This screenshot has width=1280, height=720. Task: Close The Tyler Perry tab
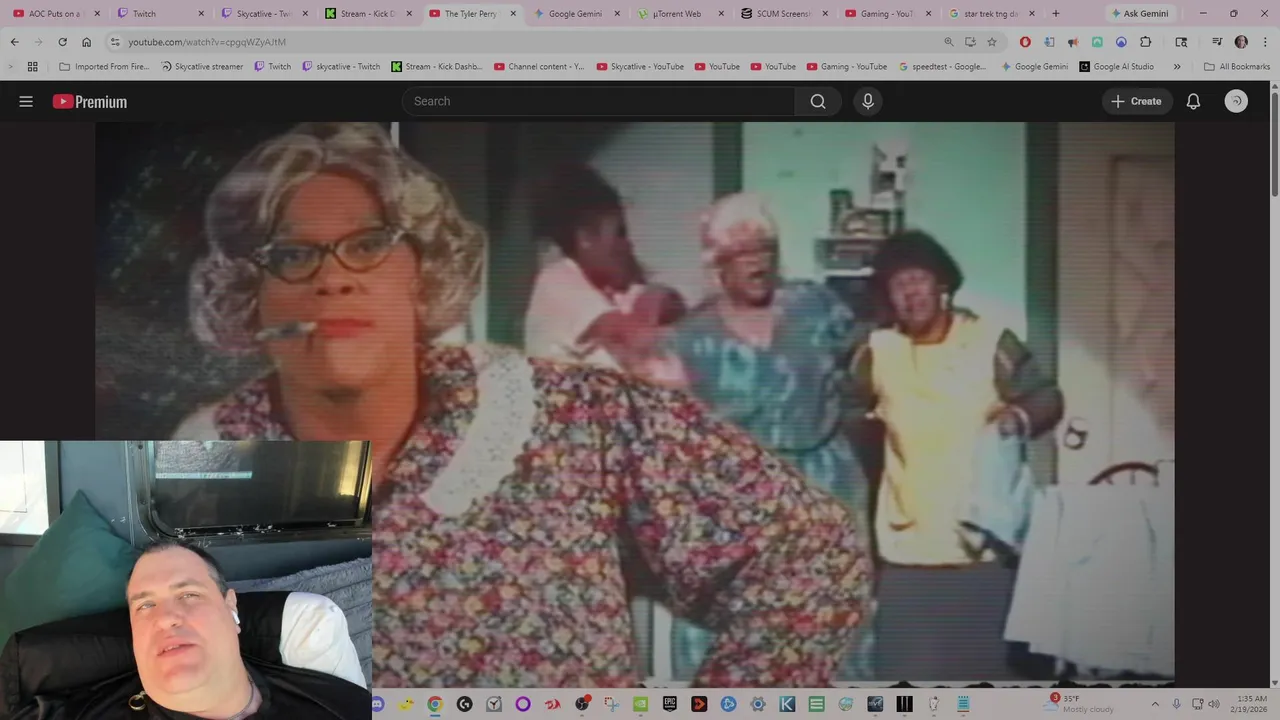click(x=514, y=14)
